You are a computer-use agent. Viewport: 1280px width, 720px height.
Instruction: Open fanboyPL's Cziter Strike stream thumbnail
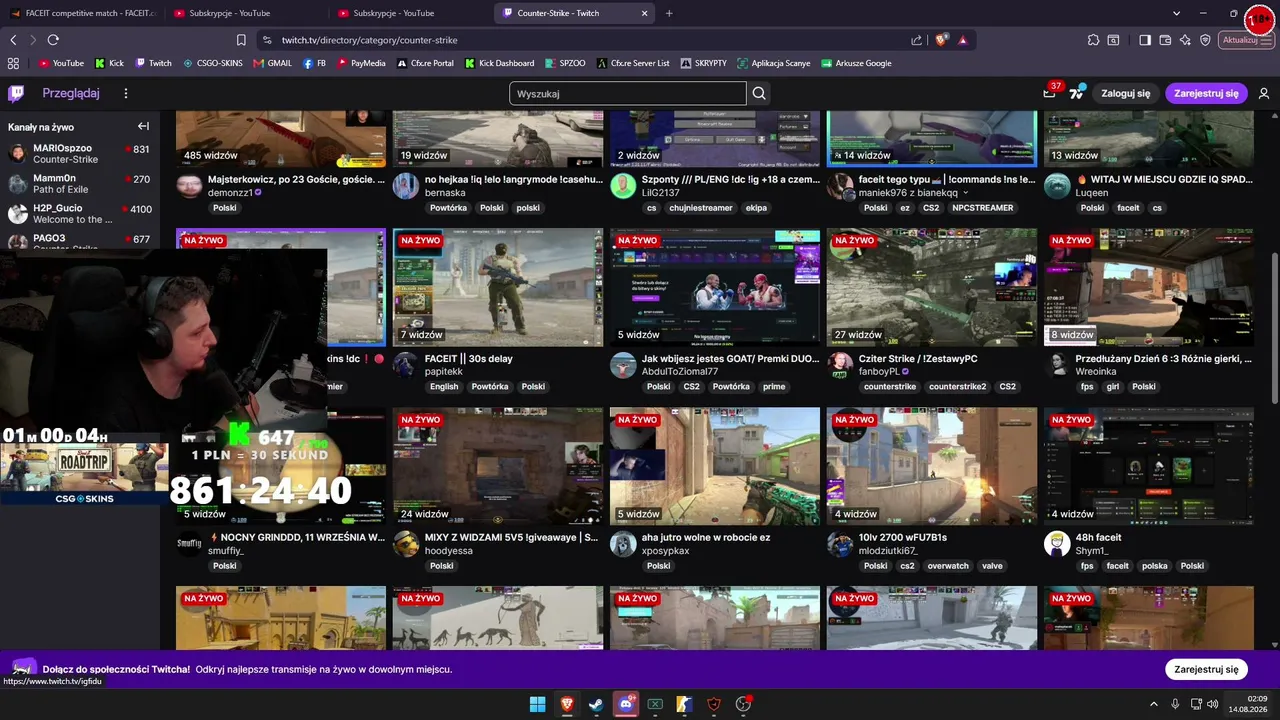[932, 287]
